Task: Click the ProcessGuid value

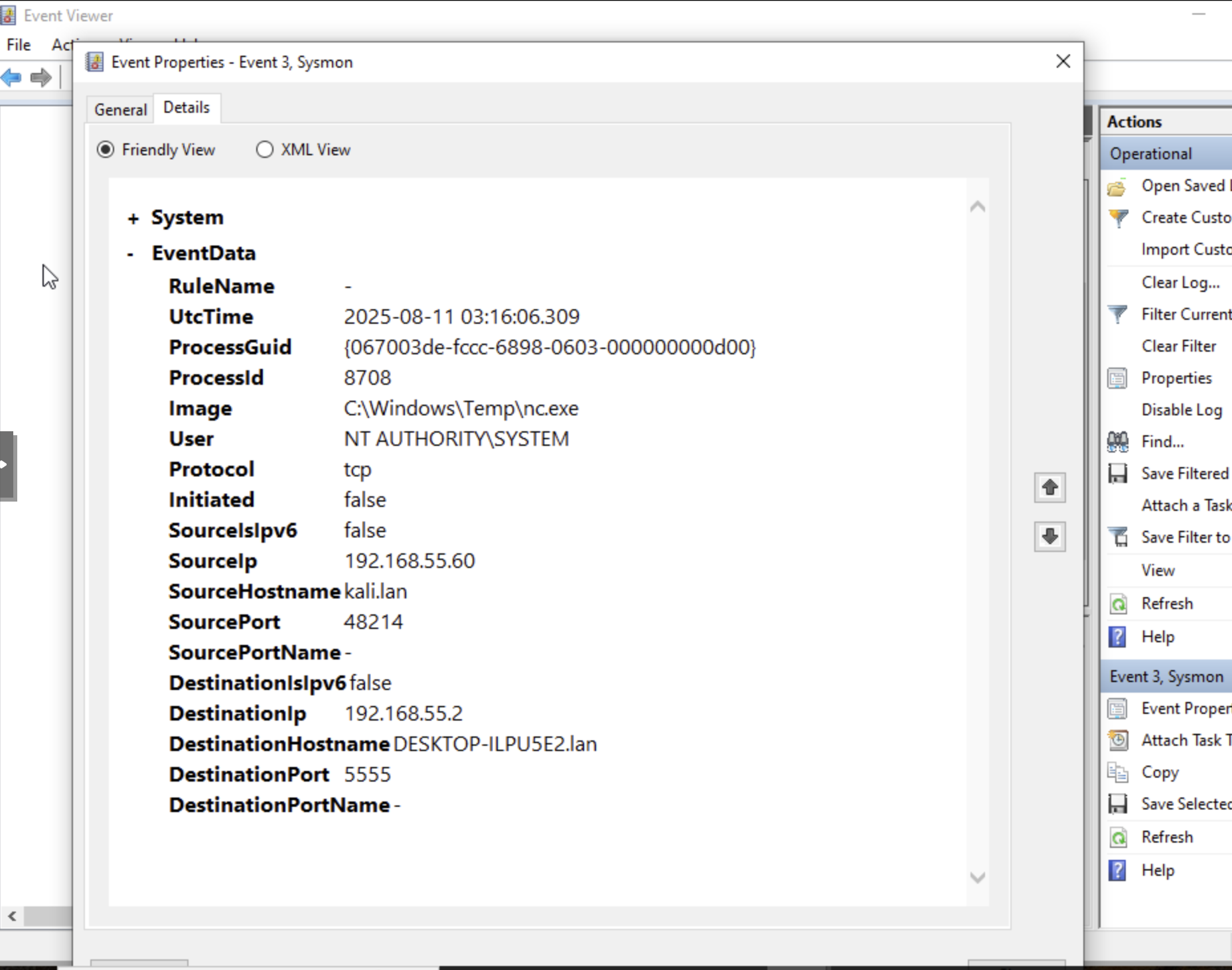Action: tap(550, 347)
